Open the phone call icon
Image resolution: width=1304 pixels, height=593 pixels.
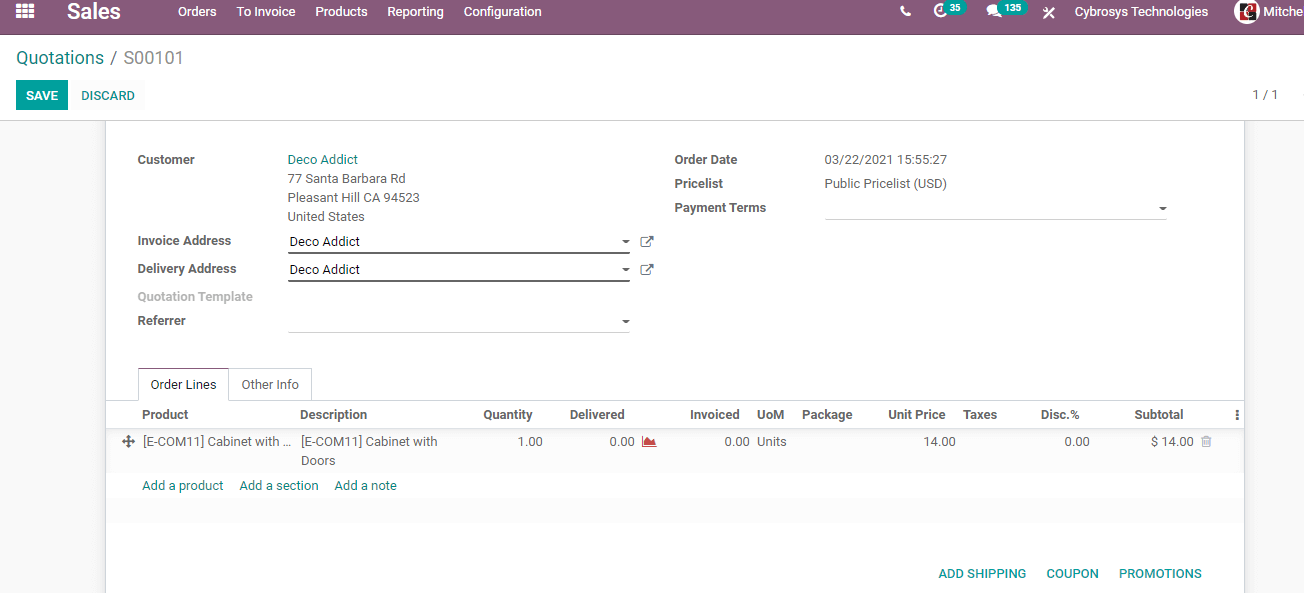pos(905,12)
